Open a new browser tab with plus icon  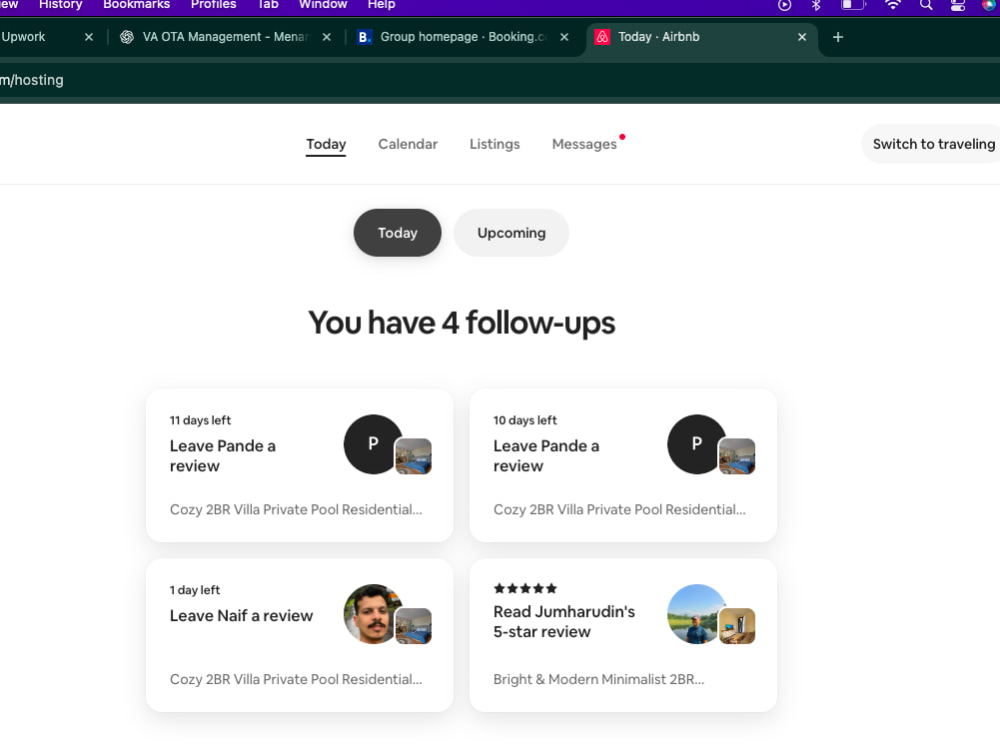click(838, 37)
